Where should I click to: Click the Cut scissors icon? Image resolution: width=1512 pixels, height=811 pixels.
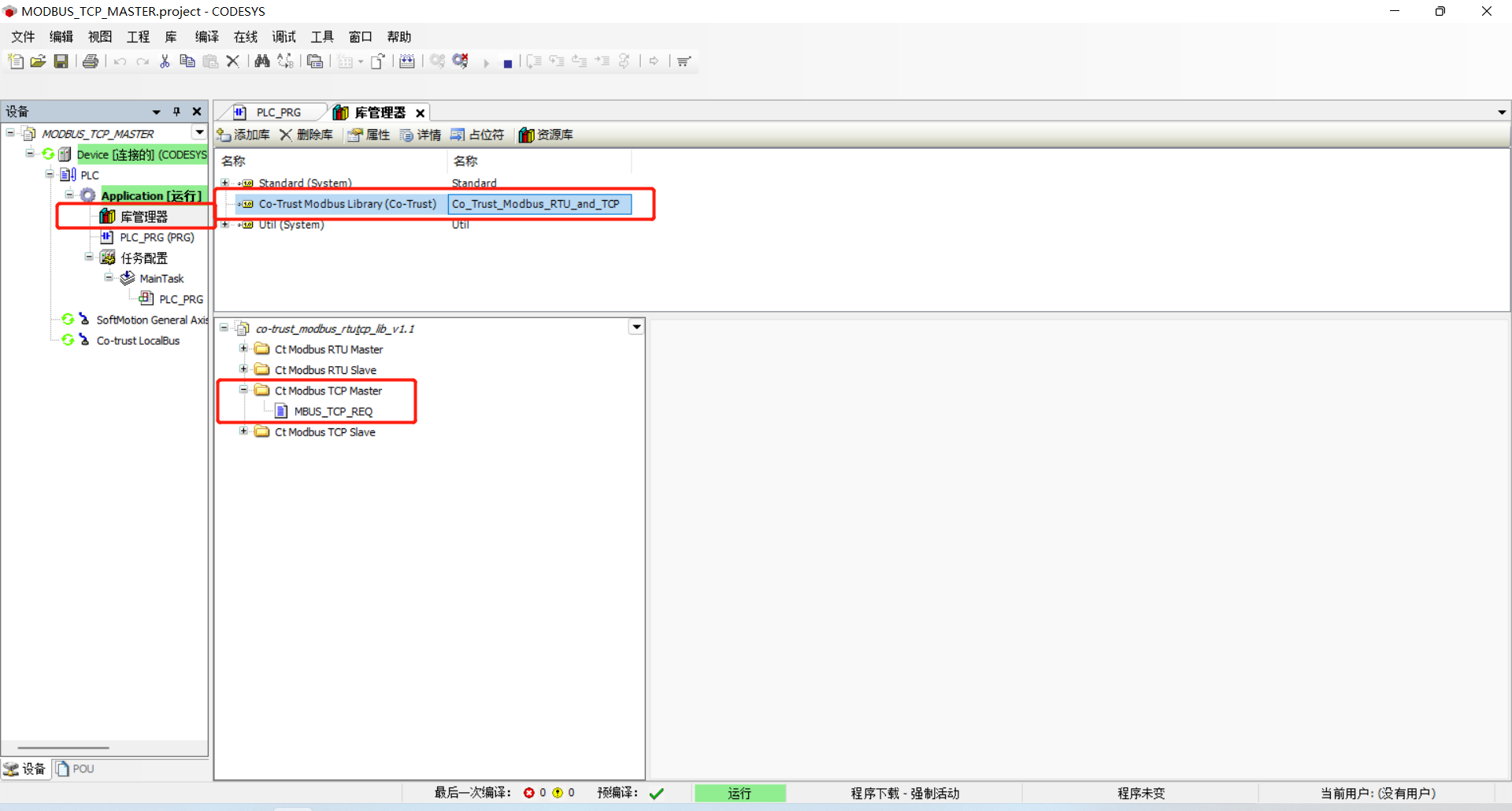click(165, 61)
